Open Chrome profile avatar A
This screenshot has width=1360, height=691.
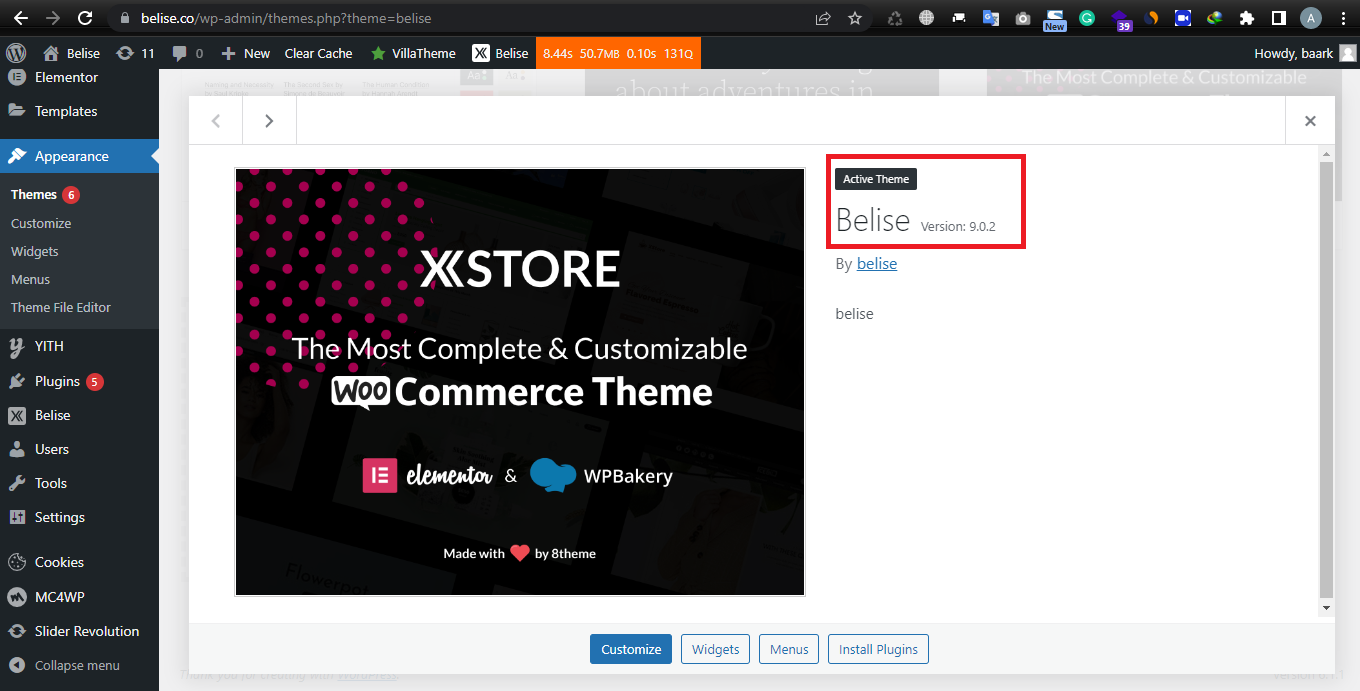pyautogui.click(x=1311, y=18)
